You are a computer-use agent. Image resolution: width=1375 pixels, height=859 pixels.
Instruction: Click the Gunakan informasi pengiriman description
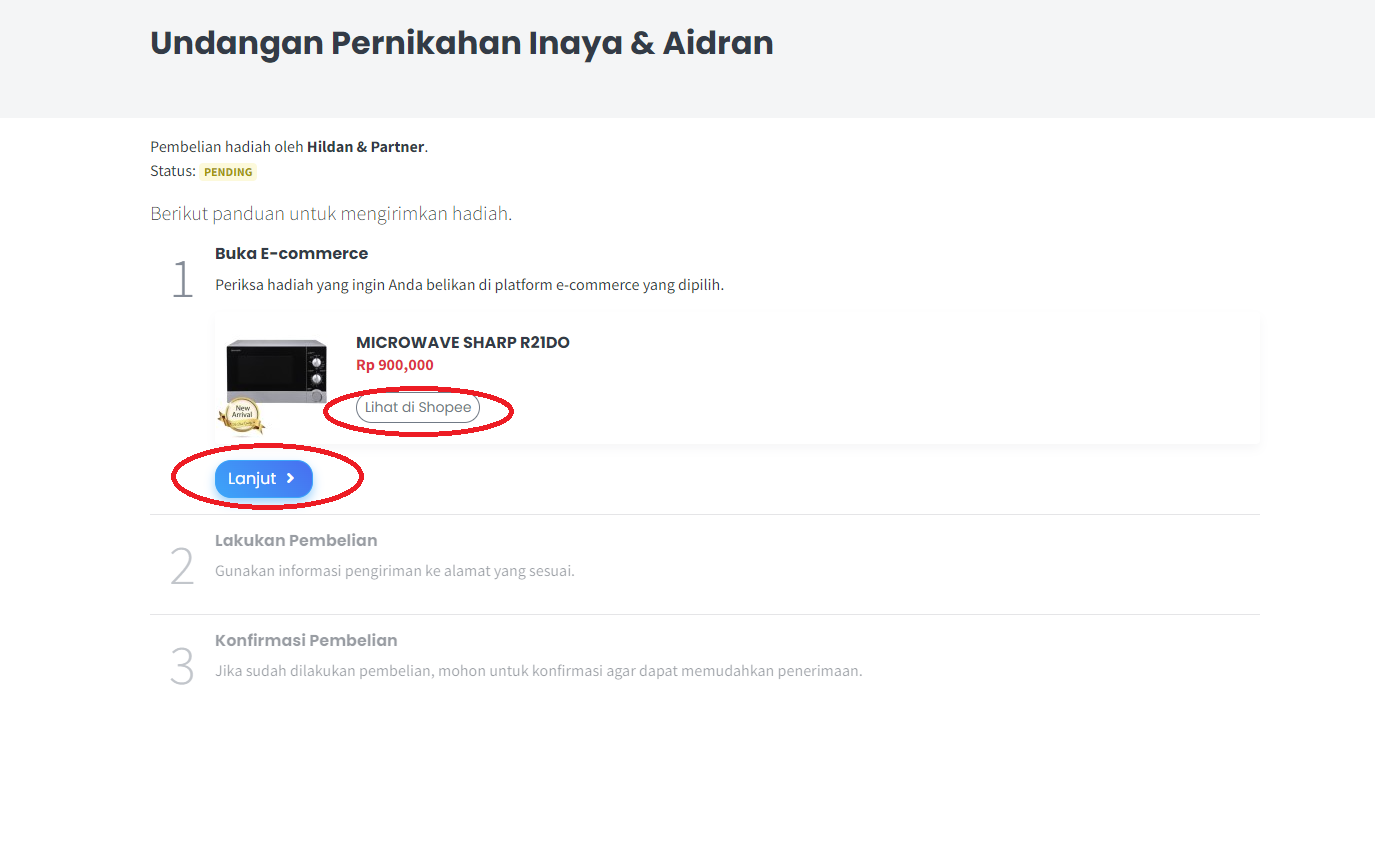click(395, 572)
